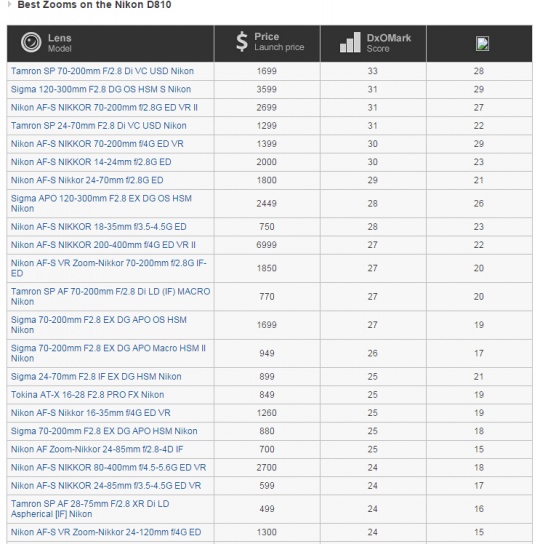The height and width of the screenshot is (544, 540).
Task: Open Nikon AF-S NIKKOR 200-400mm f/4G ED VR II
Action: tap(103, 245)
